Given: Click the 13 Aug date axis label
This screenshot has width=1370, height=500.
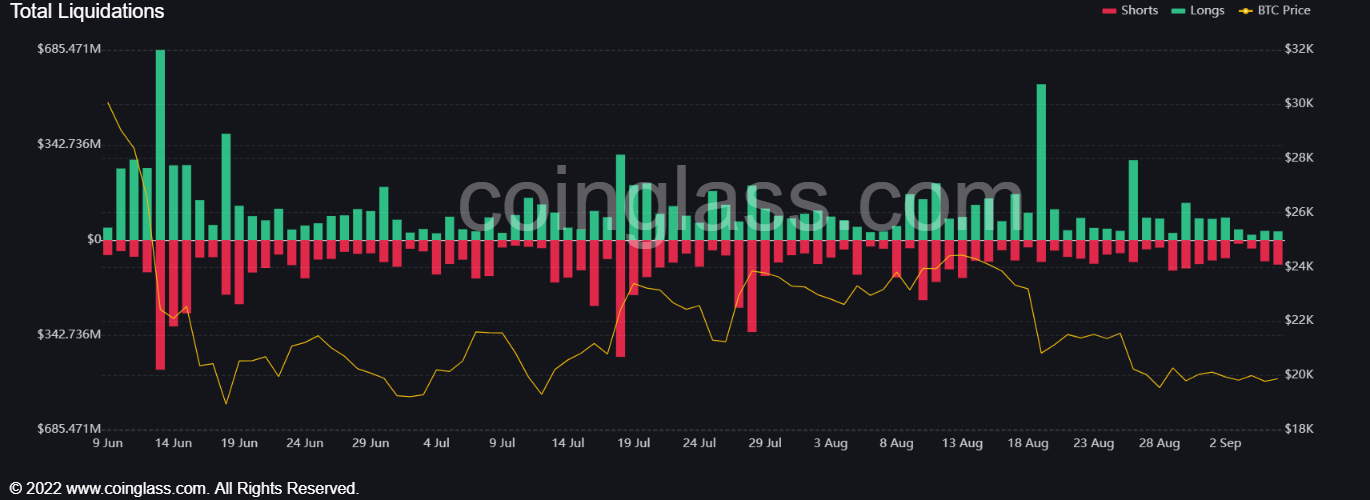Looking at the screenshot, I should [x=962, y=443].
